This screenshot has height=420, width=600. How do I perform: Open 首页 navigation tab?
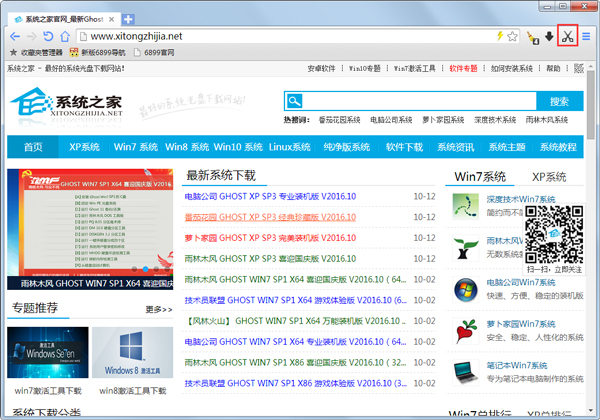[33, 147]
